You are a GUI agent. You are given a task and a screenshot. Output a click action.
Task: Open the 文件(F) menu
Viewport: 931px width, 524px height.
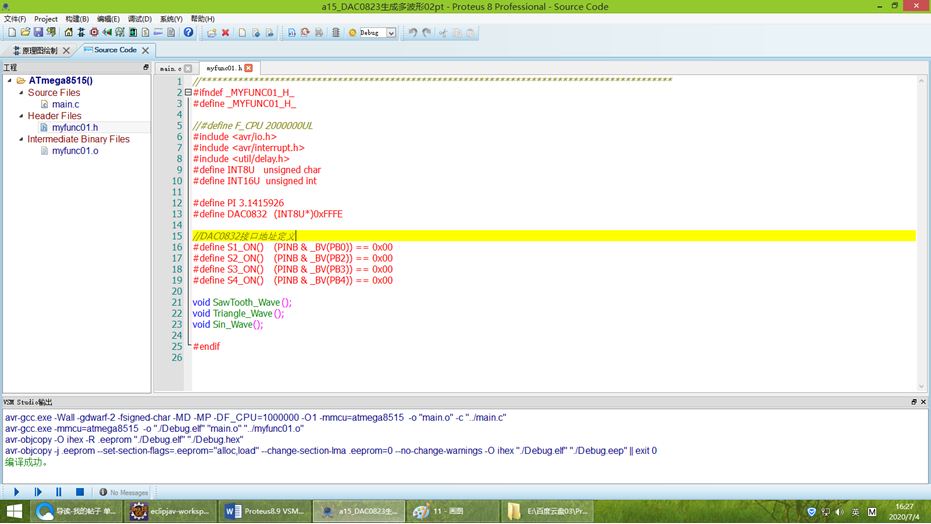click(15, 19)
